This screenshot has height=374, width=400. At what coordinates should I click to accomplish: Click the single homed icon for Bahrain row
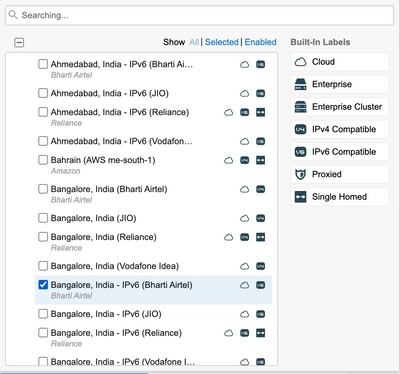(x=260, y=160)
